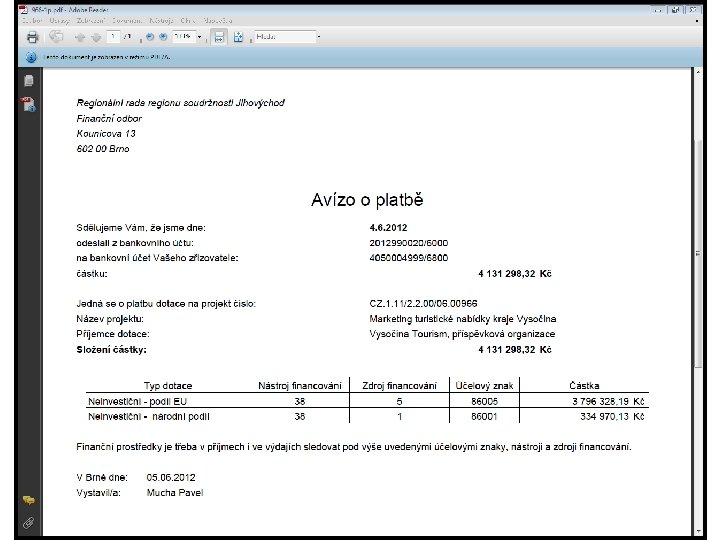Click the Print icon in the toolbar
The width and height of the screenshot is (720, 540).
(x=32, y=37)
